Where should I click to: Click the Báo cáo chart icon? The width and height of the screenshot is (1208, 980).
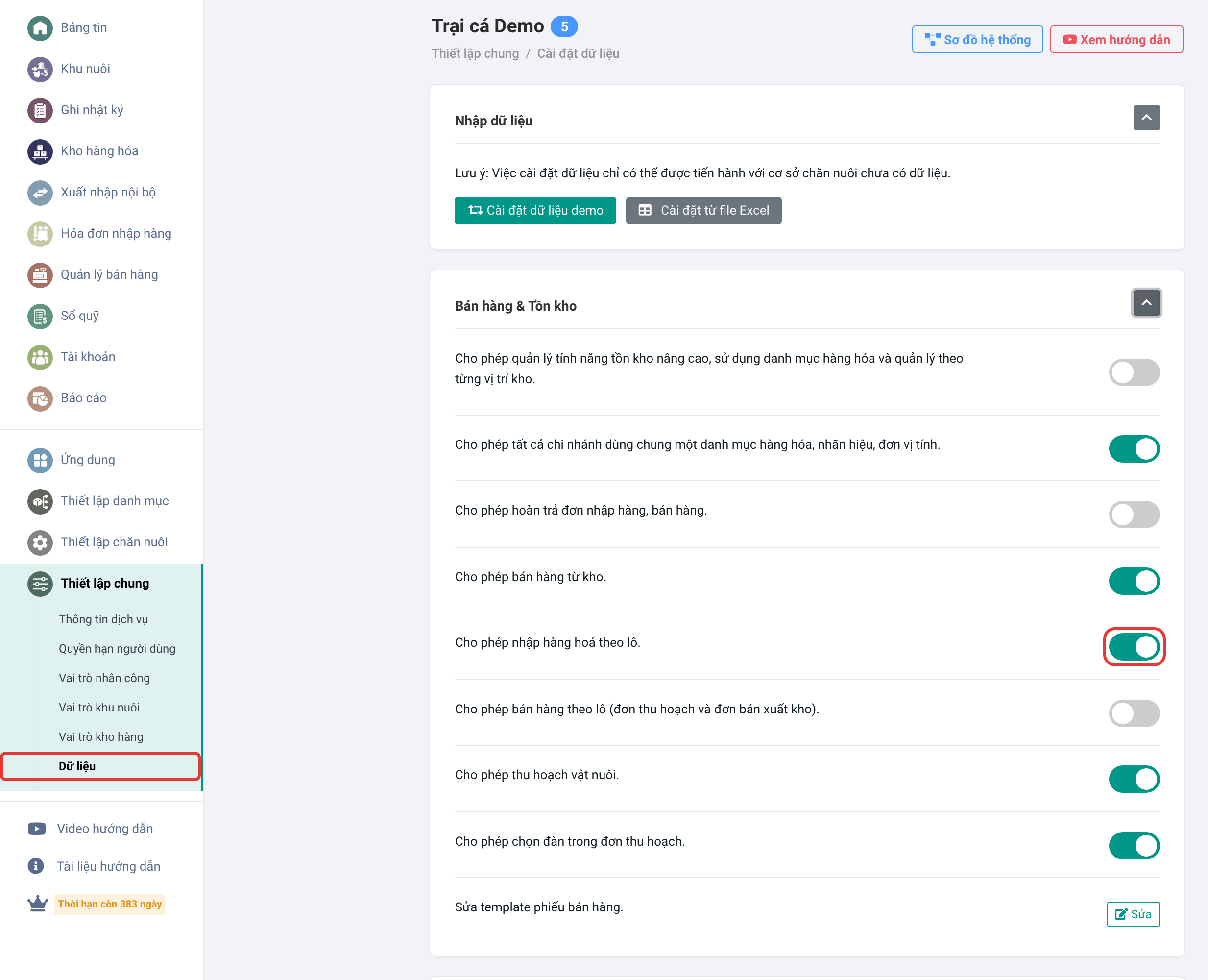pos(40,398)
